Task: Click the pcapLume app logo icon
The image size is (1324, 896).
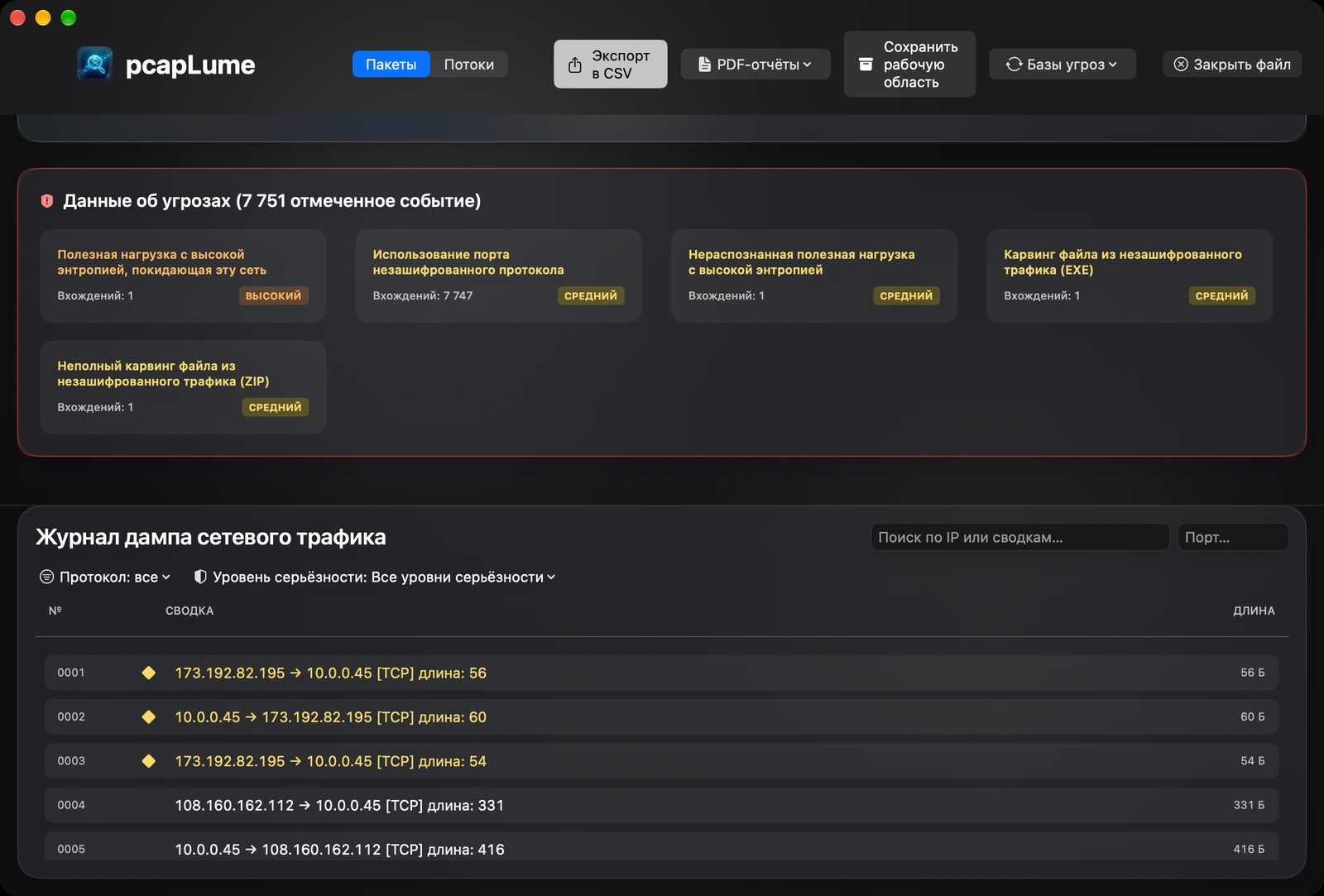Action: pyautogui.click(x=94, y=64)
